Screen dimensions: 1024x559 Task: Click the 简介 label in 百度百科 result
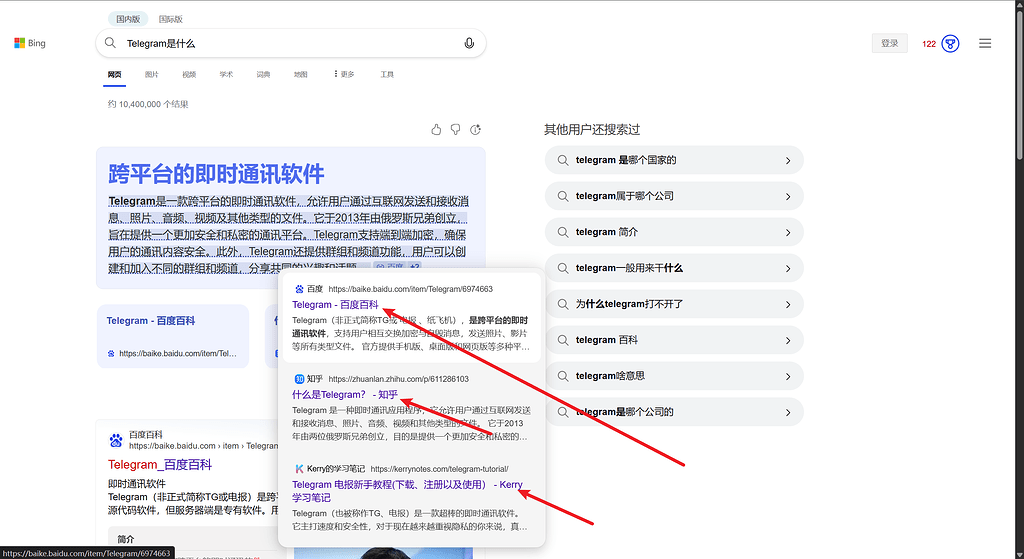(126, 539)
